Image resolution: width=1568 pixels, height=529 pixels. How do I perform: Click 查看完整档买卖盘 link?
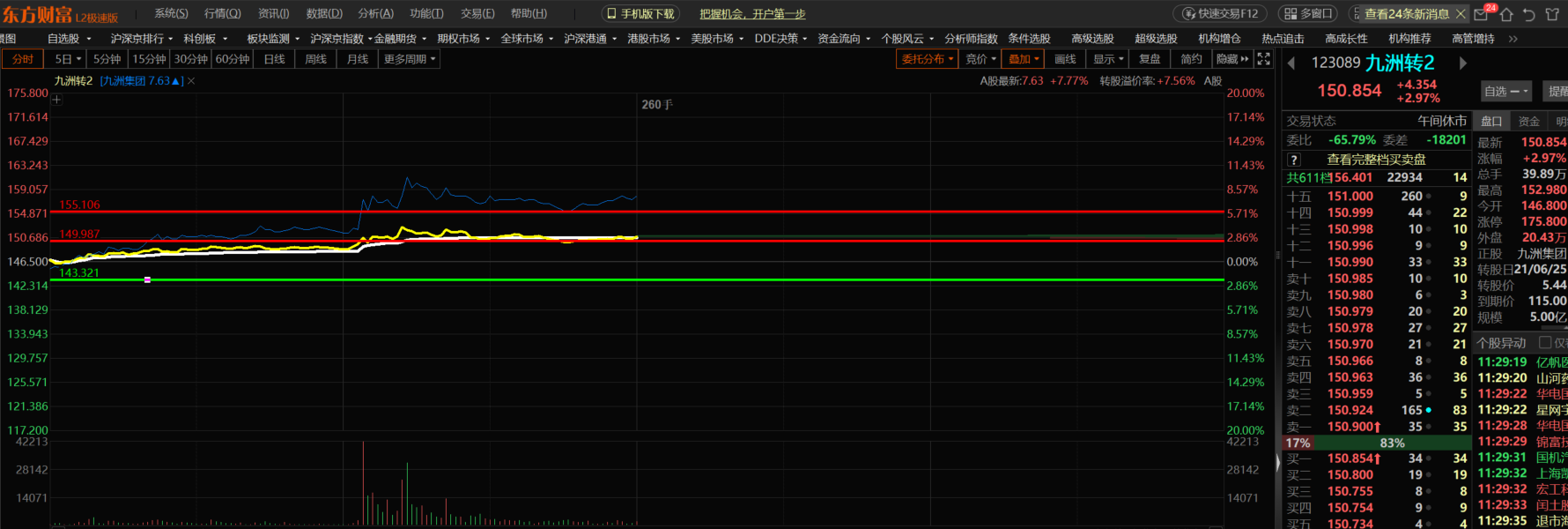click(x=1376, y=160)
